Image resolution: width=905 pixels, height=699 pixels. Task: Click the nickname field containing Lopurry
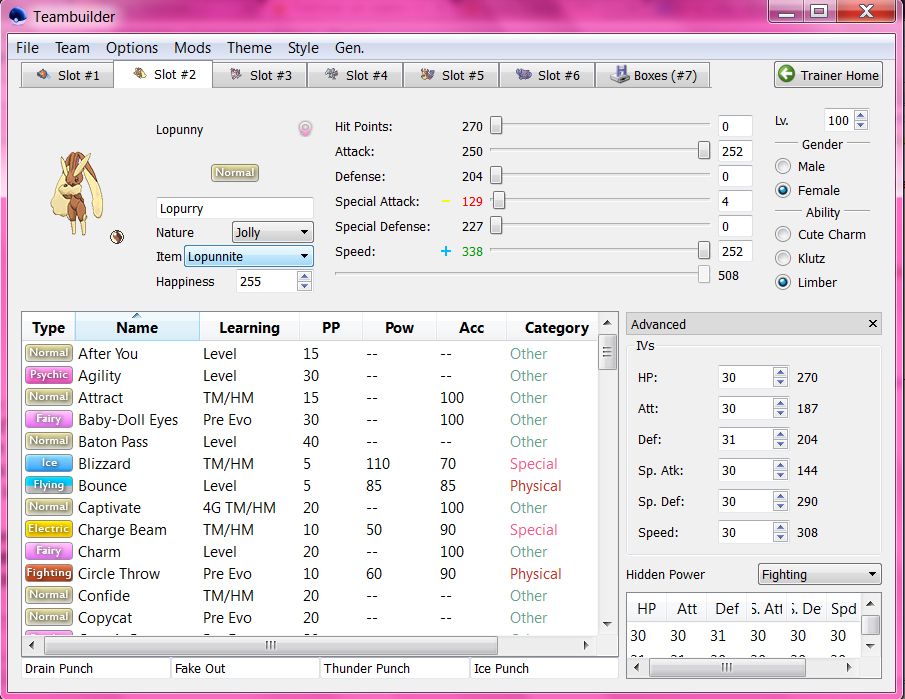point(234,208)
